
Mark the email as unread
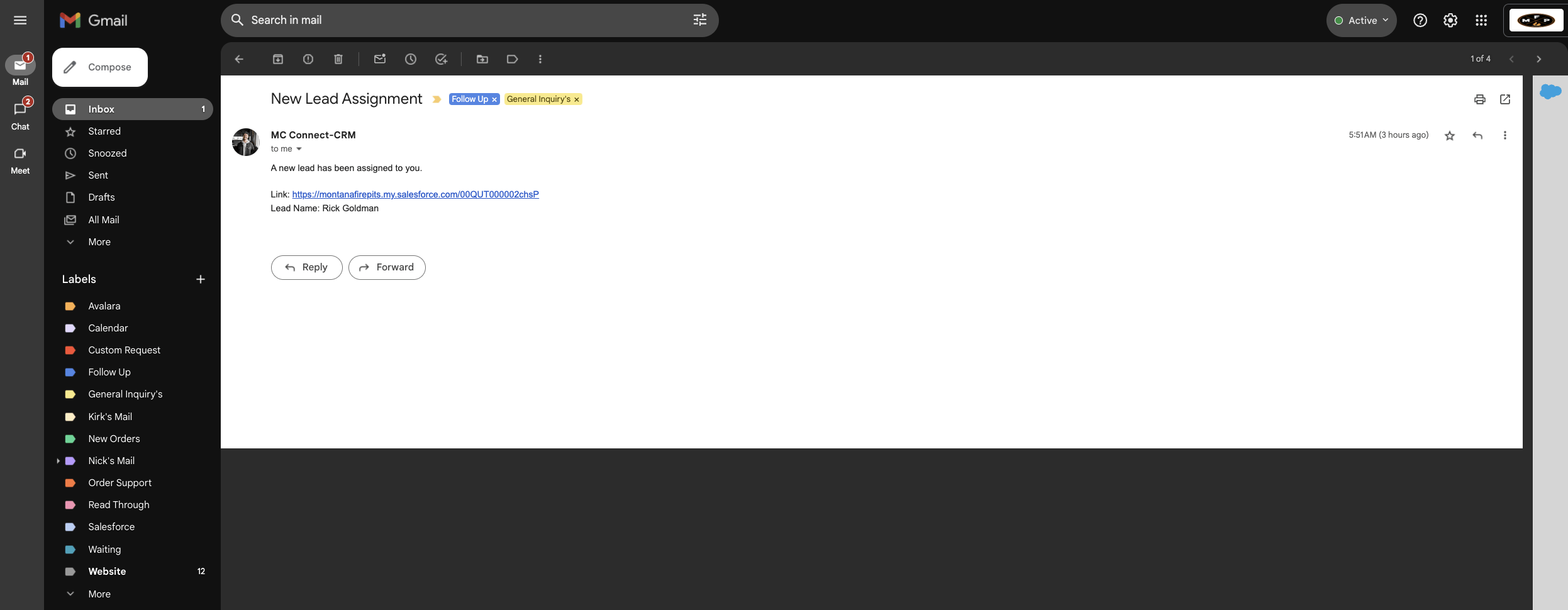(x=380, y=59)
